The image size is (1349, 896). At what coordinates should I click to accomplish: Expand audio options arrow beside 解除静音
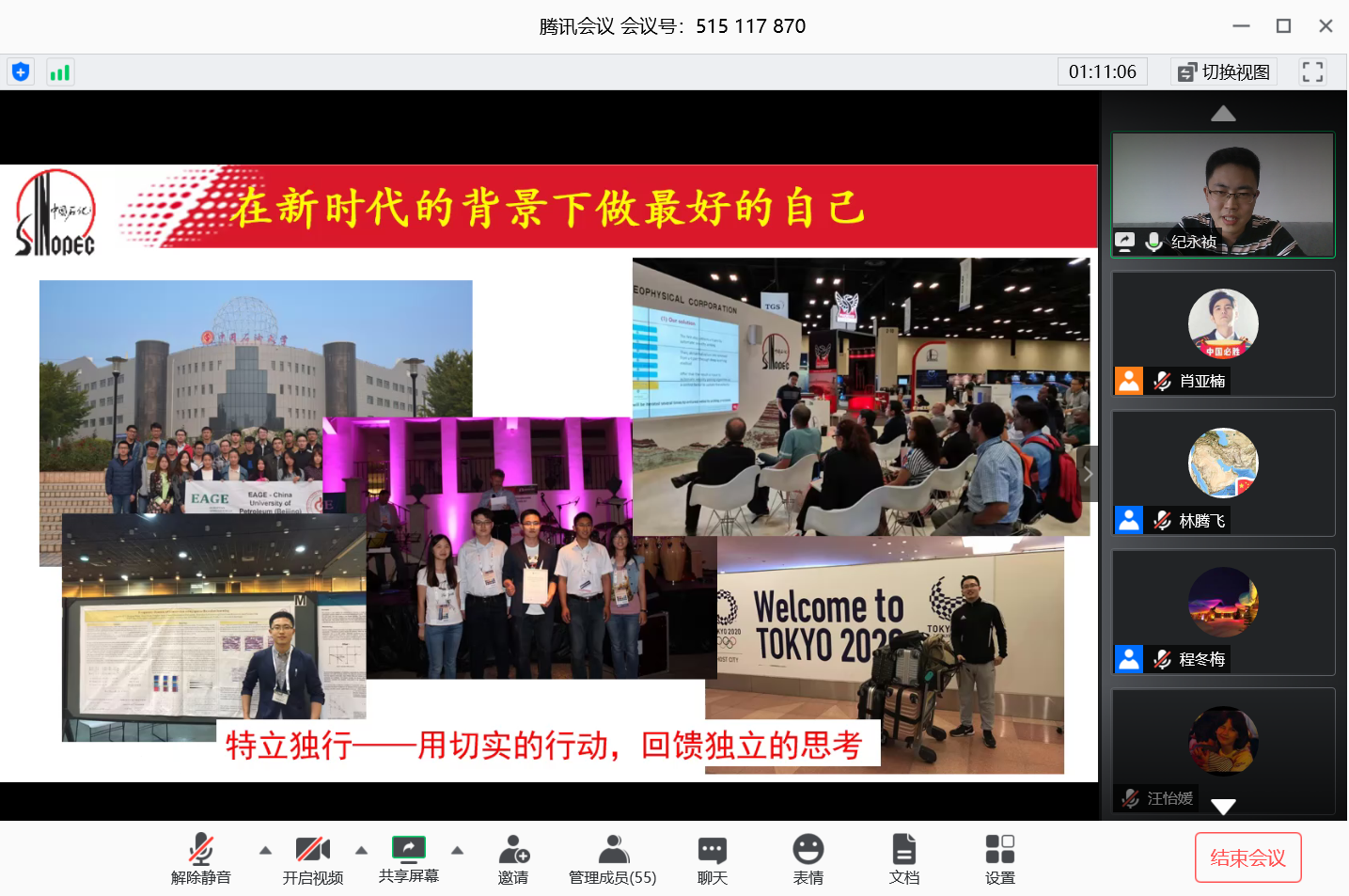[265, 850]
